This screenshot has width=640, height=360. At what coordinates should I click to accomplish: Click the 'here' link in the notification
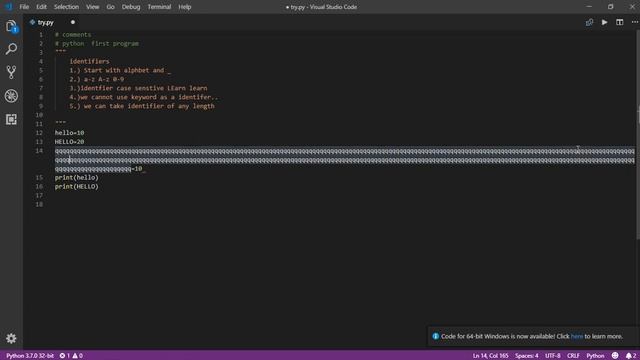[x=576, y=336]
